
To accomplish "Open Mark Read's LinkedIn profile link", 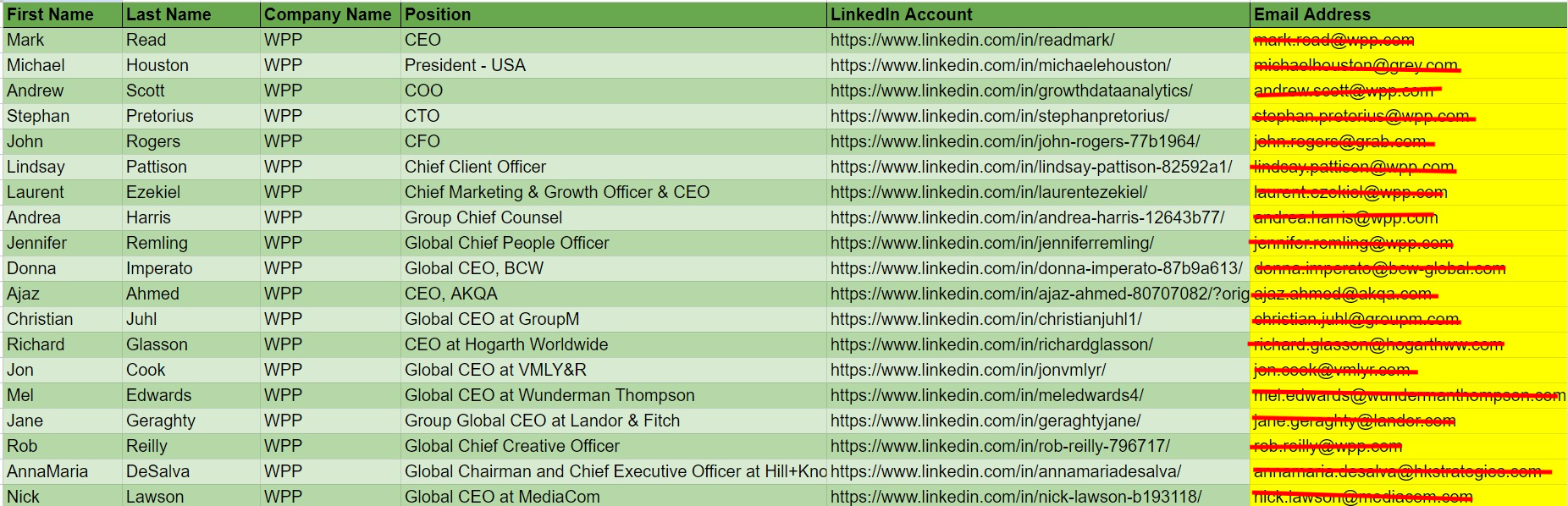I will (x=972, y=40).
